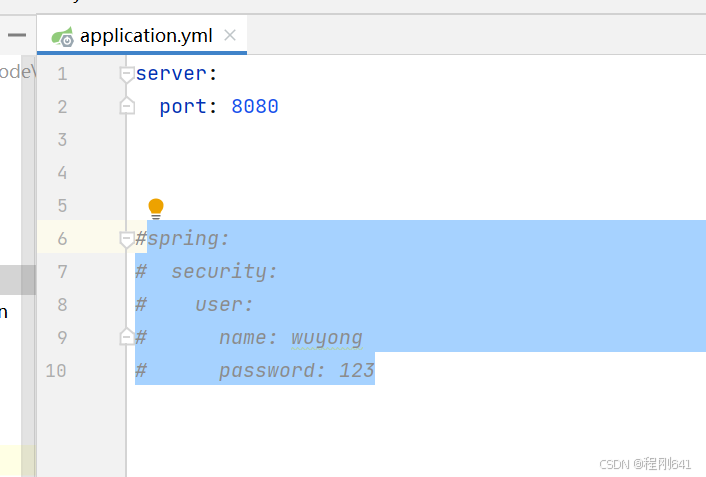Switch to the application.yml tab
Image resolution: width=706 pixels, height=477 pixels.
coord(142,35)
